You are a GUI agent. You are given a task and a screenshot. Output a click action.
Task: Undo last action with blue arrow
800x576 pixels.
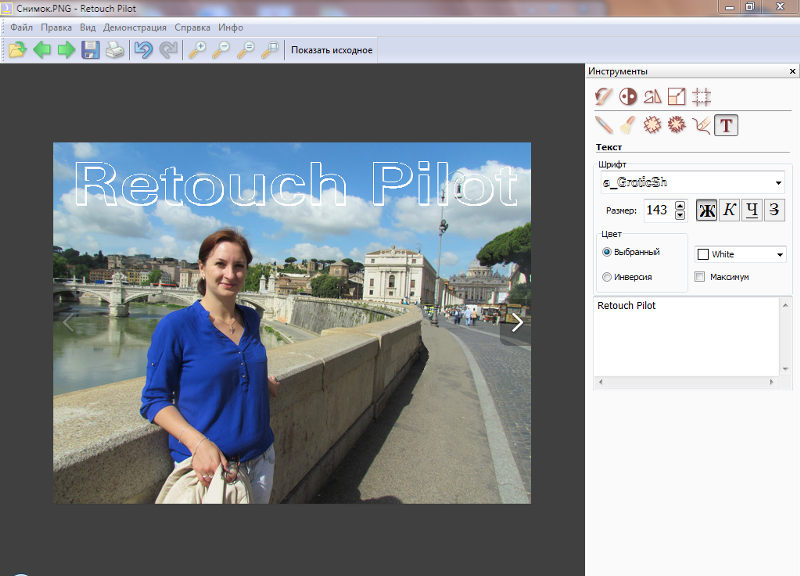(144, 50)
